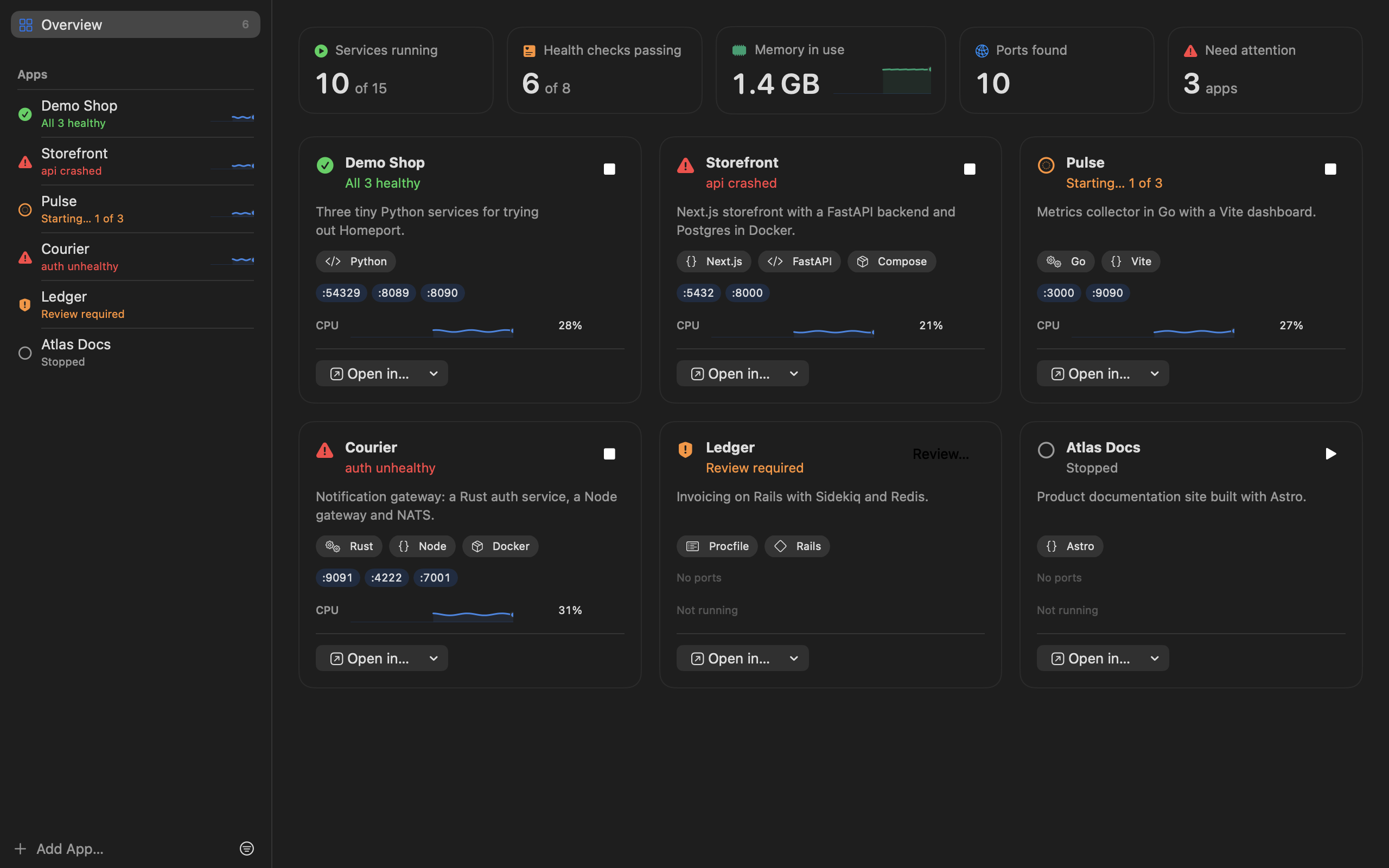The width and height of the screenshot is (1389, 868).
Task: Click the Services running play icon
Action: (x=321, y=51)
